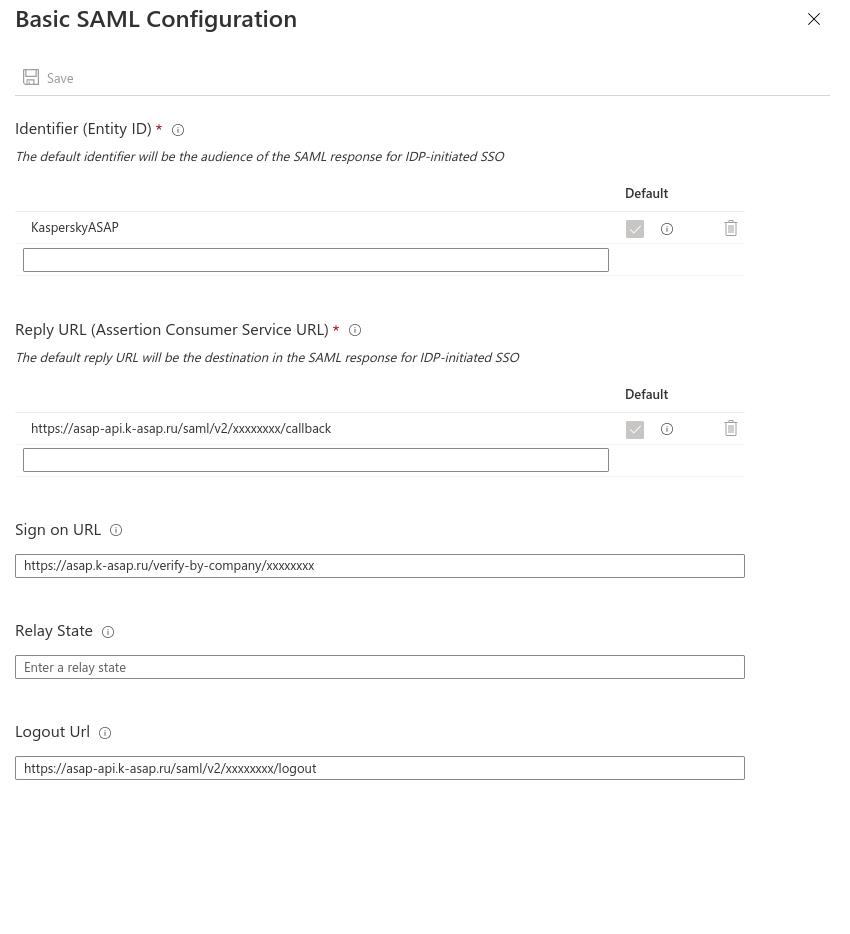Click the Save disk icon
Screen dimensions: 850x934
coord(32,78)
